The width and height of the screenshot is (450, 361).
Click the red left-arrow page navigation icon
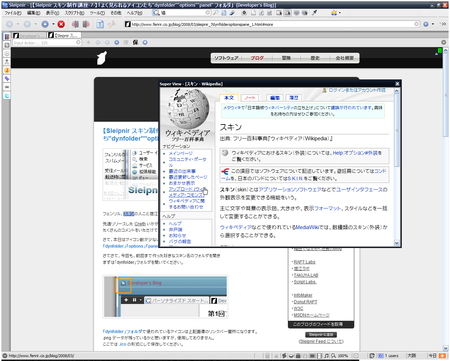click(x=76, y=24)
